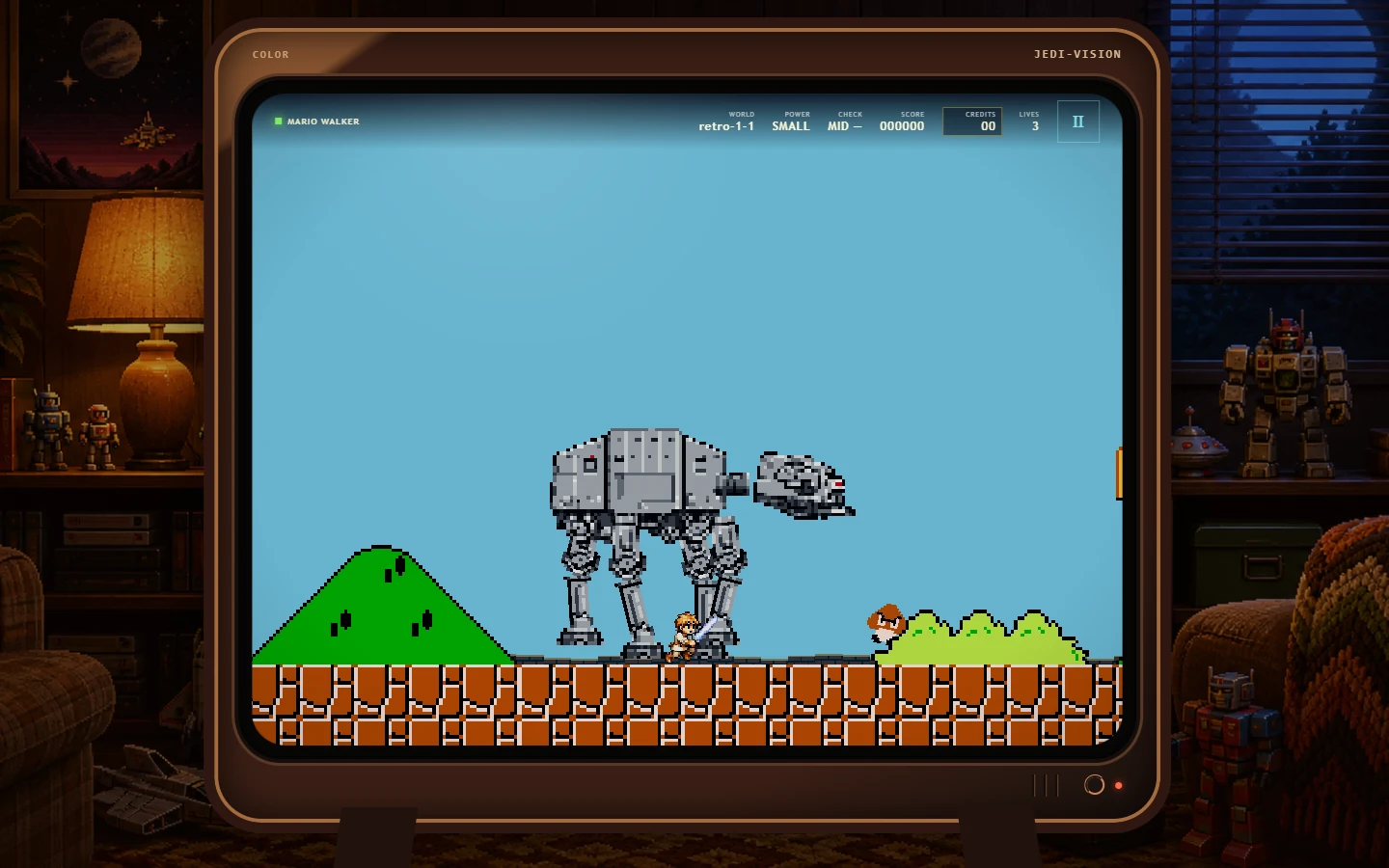Click the TV round knob
This screenshot has width=1389, height=868.
coord(1094,784)
